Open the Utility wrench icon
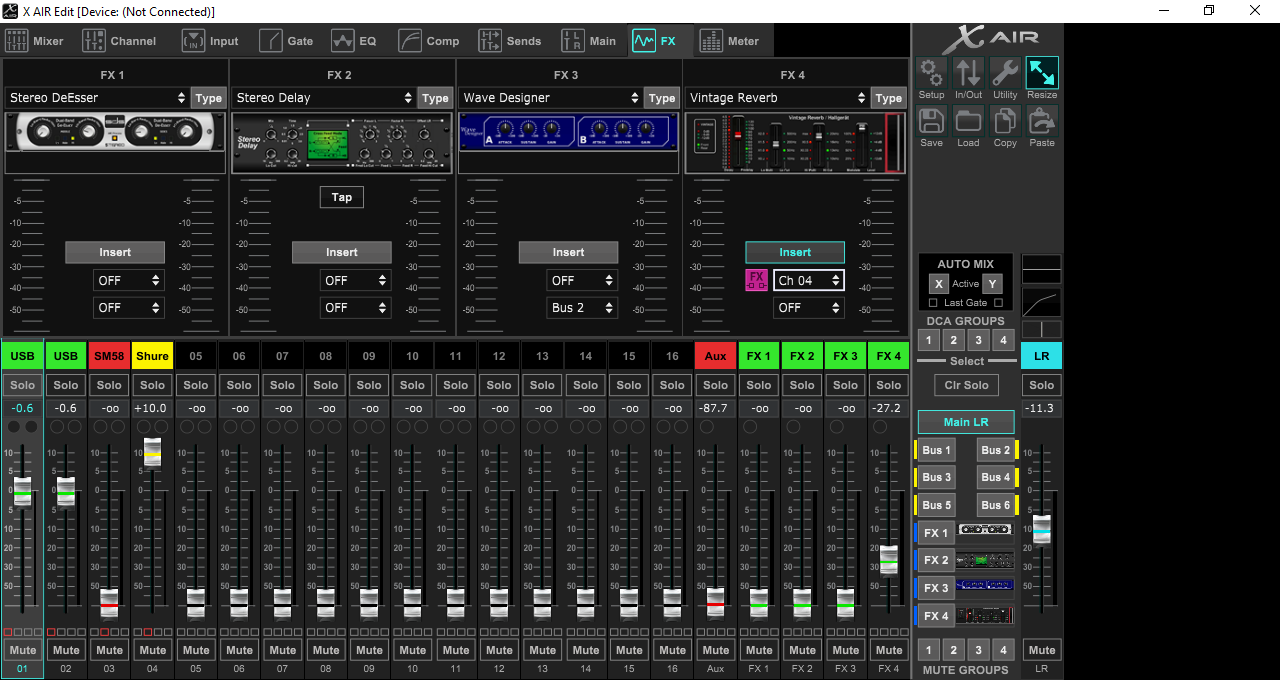Screen dimensions: 1280x680 [1005, 73]
